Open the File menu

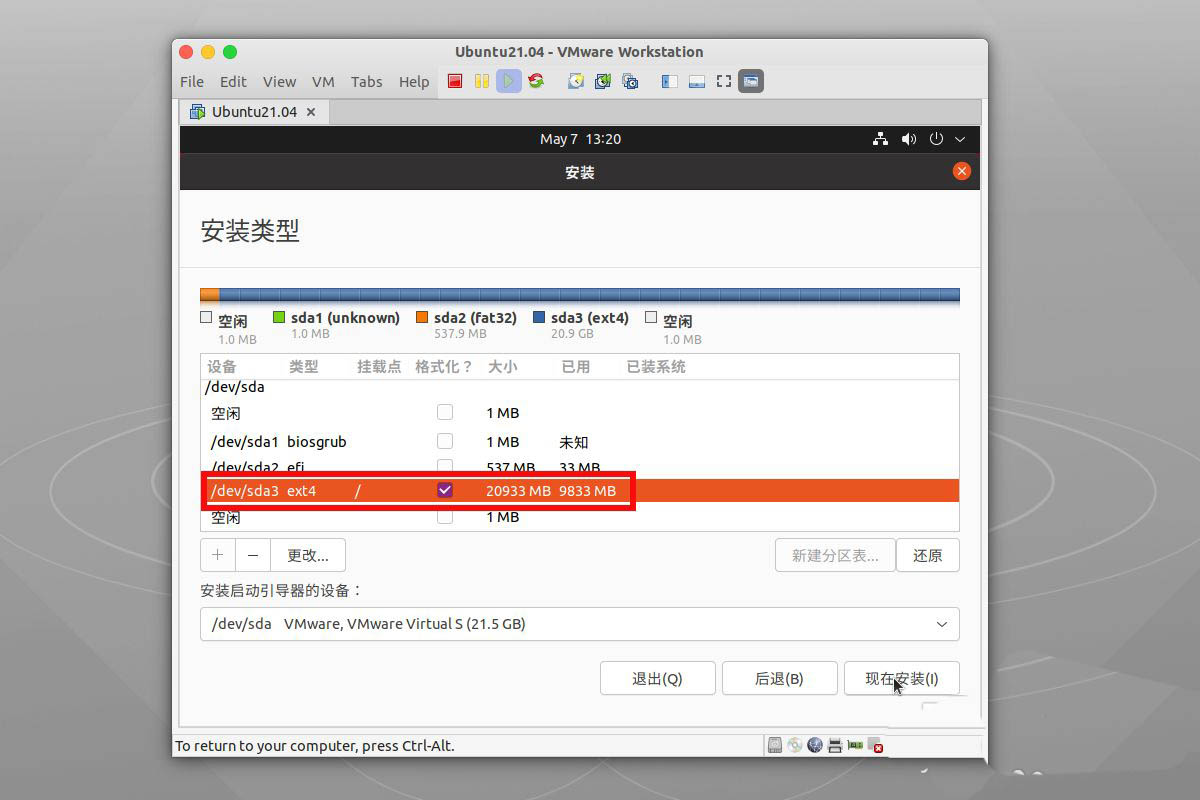tap(192, 82)
